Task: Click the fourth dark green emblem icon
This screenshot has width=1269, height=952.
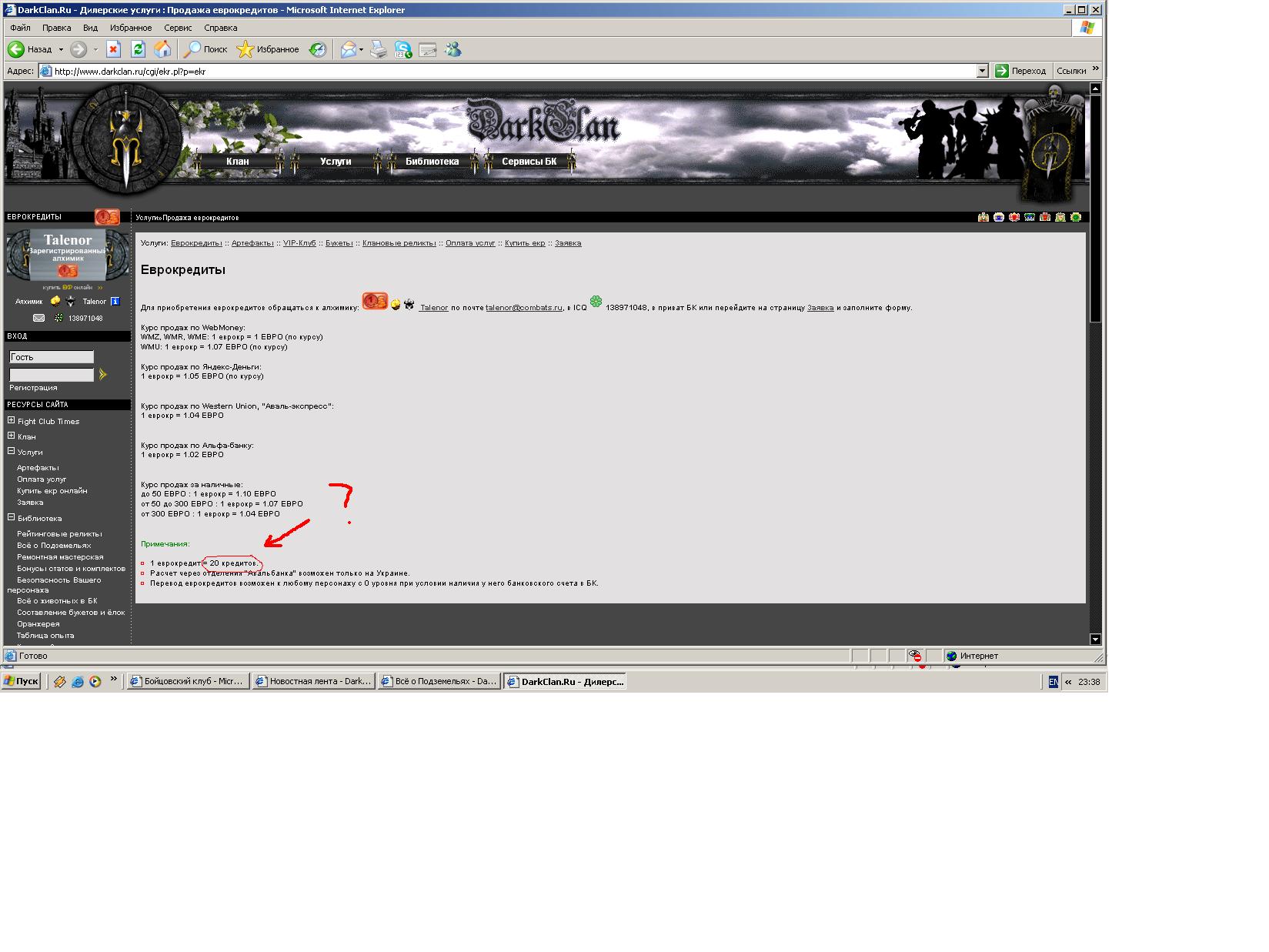Action: (x=1030, y=217)
